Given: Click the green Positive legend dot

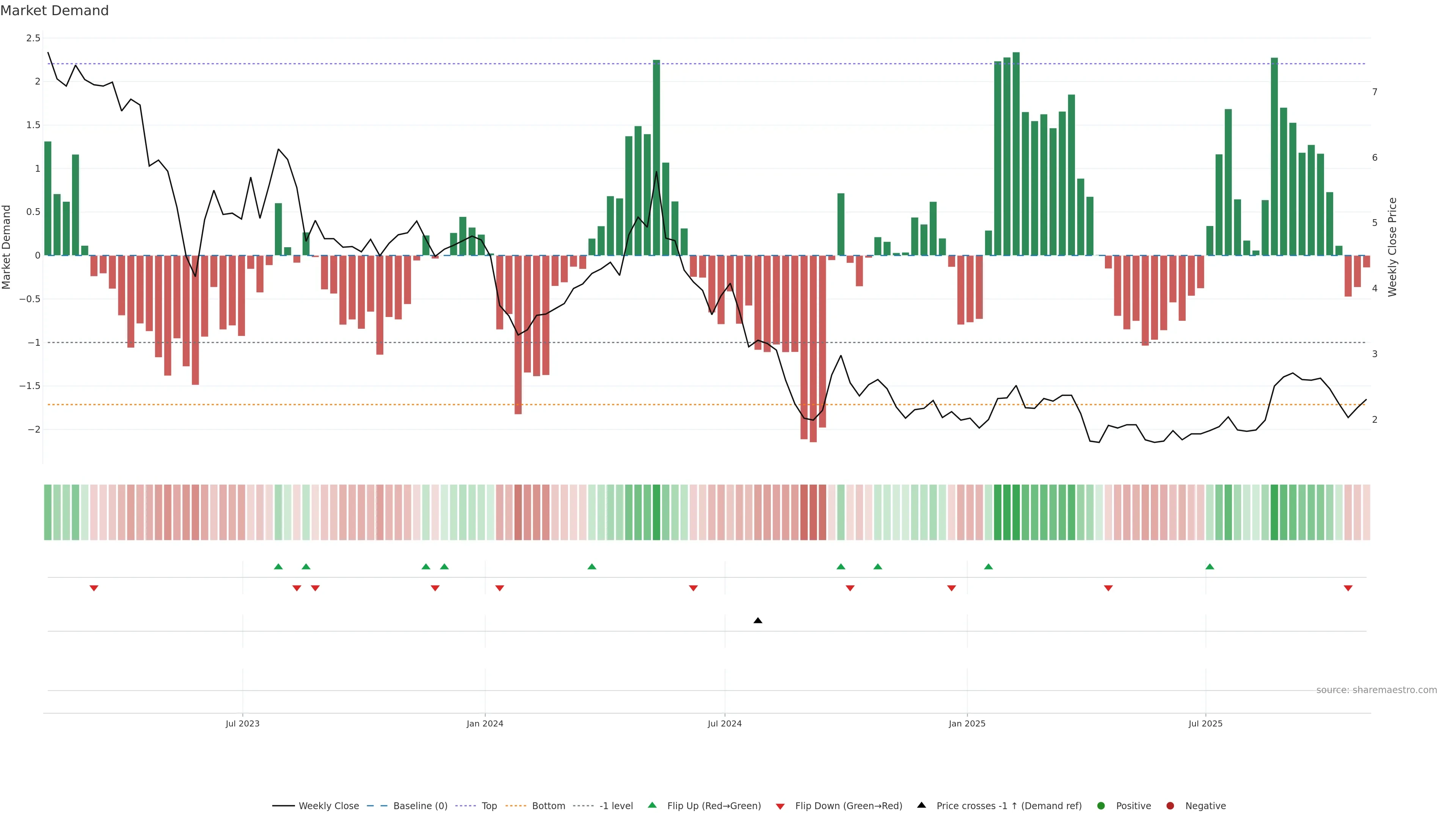Looking at the screenshot, I should [x=1100, y=805].
